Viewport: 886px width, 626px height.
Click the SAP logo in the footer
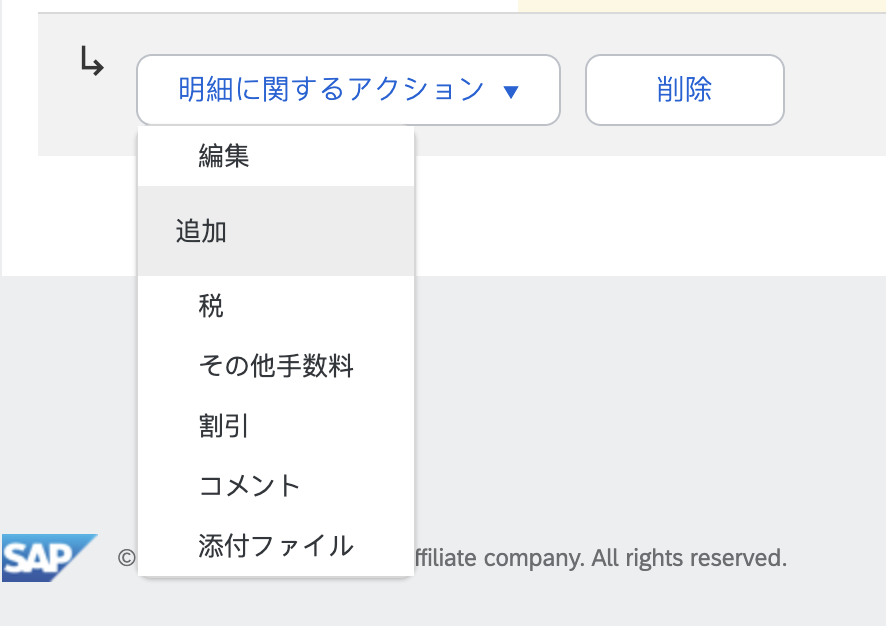pyautogui.click(x=48, y=557)
